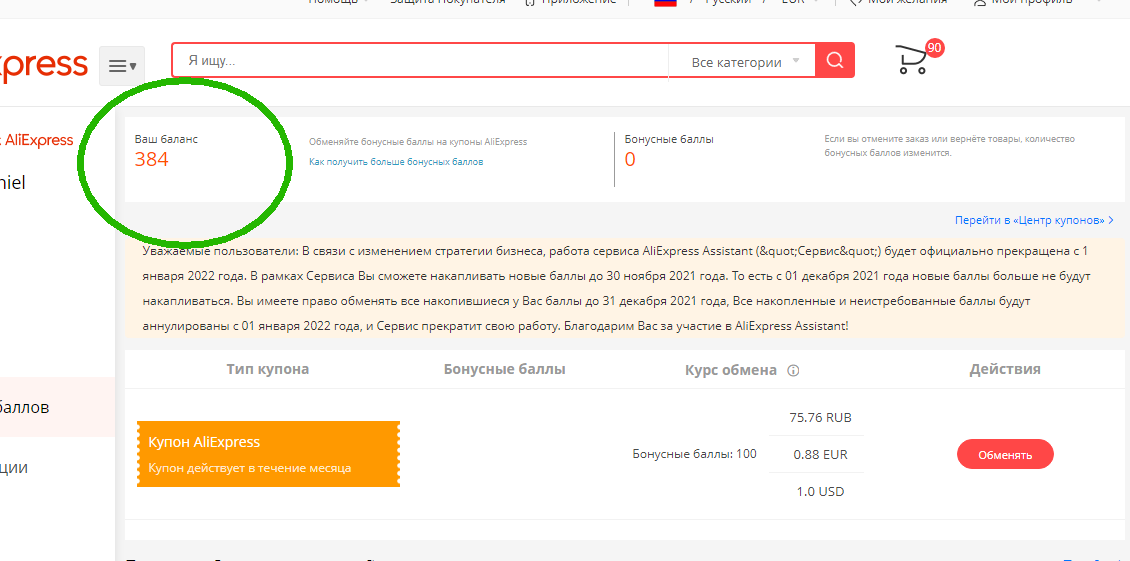Expand the Все категории dropdown
This screenshot has width=1130, height=561.
coord(745,62)
